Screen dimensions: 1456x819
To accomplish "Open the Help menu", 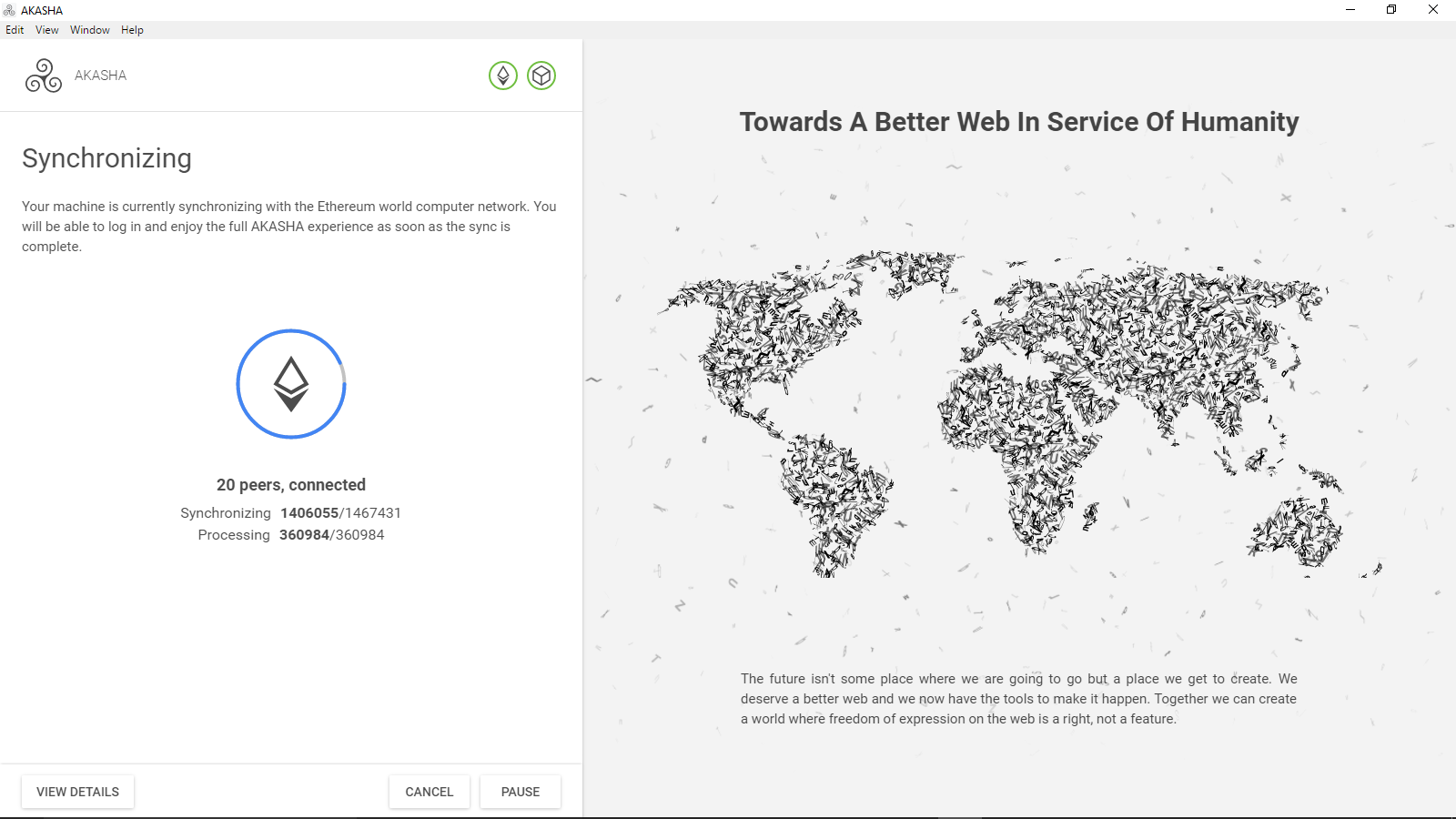I will pos(132,30).
